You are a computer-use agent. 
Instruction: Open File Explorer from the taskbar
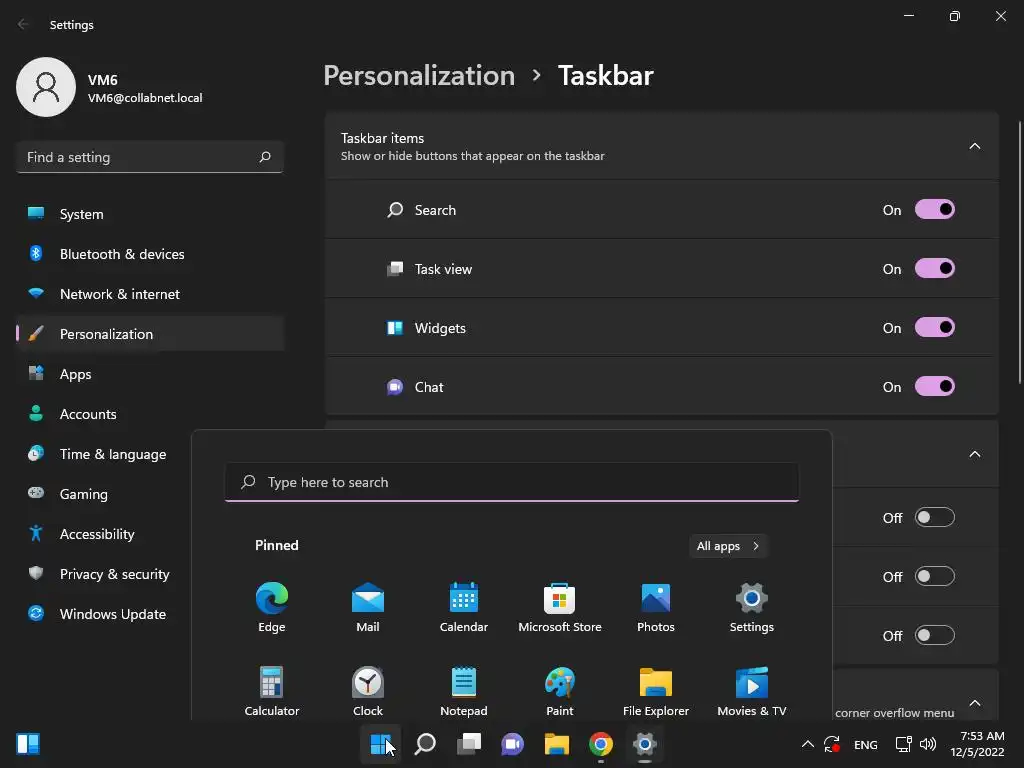[556, 744]
